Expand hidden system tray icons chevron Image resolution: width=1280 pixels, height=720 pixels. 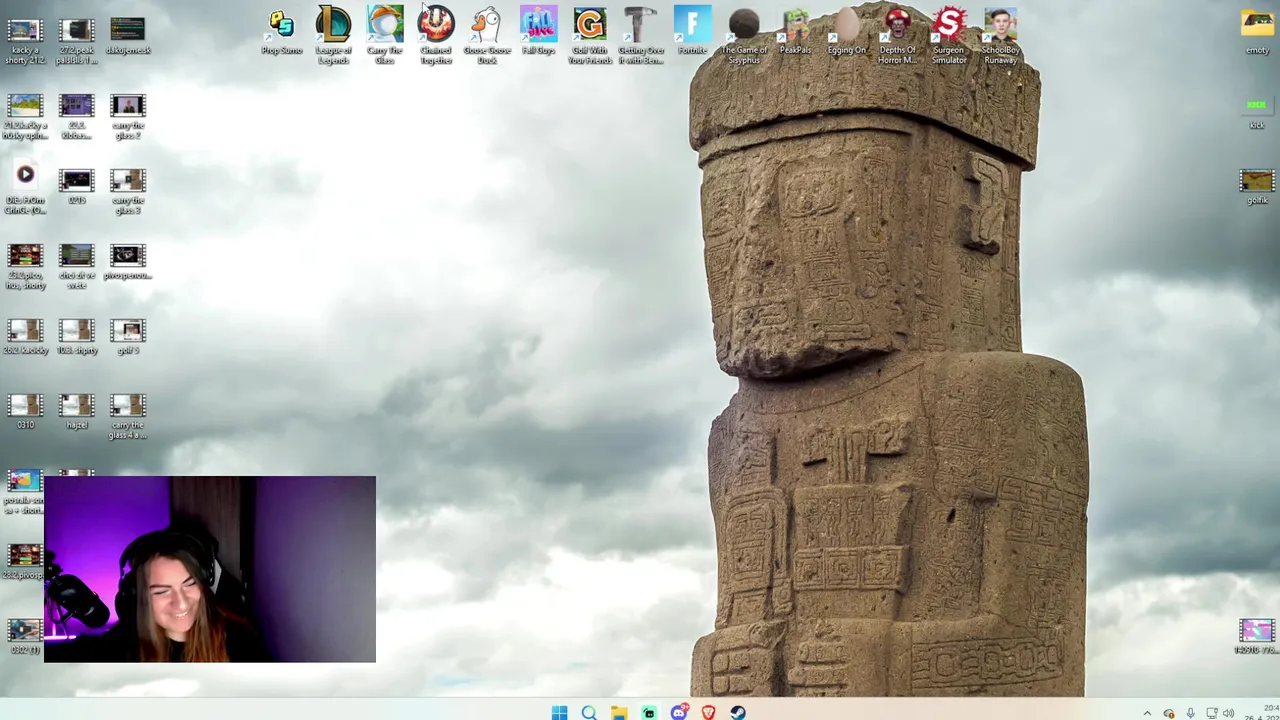point(1147,713)
